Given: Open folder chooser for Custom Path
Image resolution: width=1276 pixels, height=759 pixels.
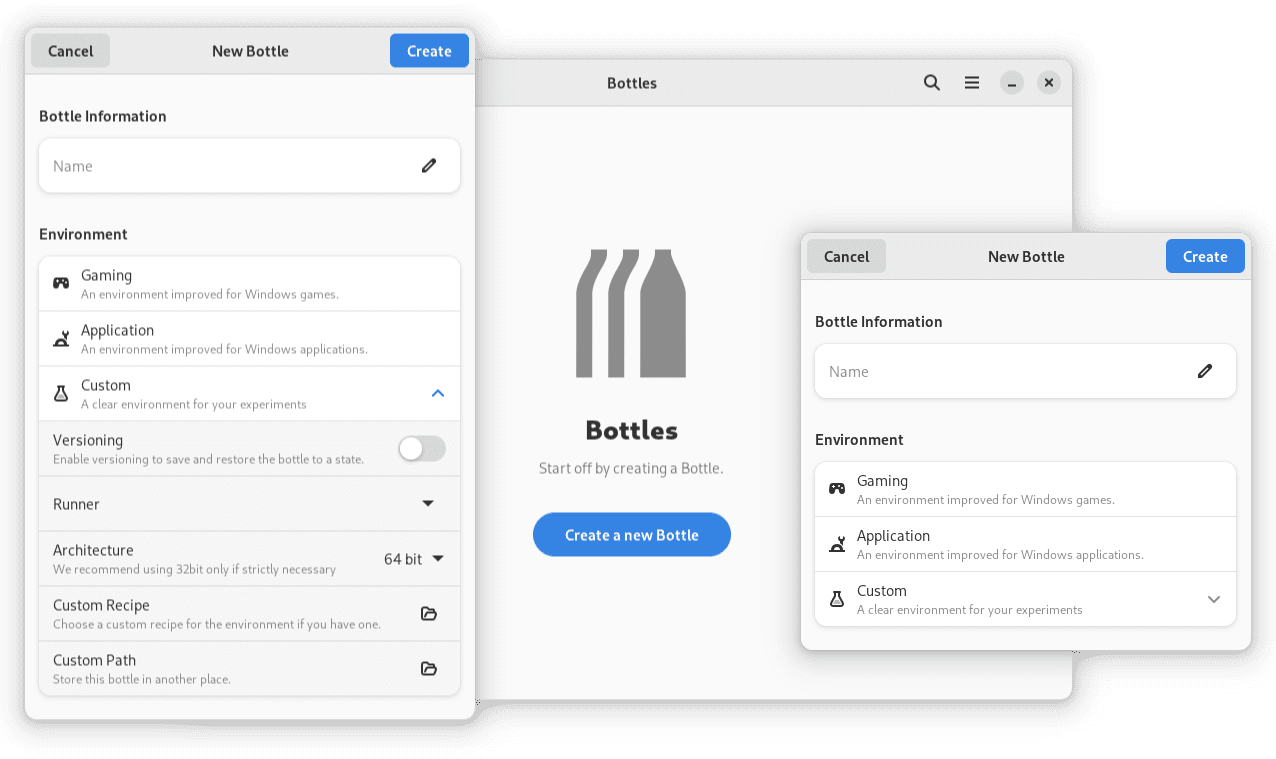Looking at the screenshot, I should [x=429, y=669].
